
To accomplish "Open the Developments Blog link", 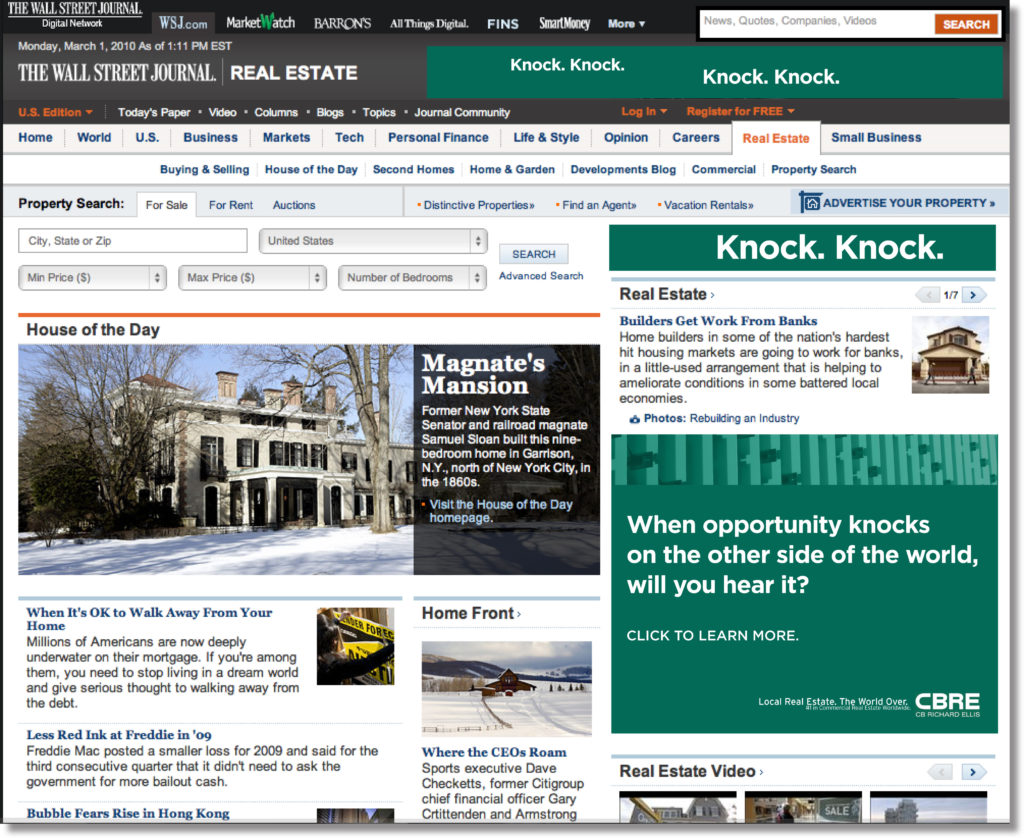I will tap(623, 170).
